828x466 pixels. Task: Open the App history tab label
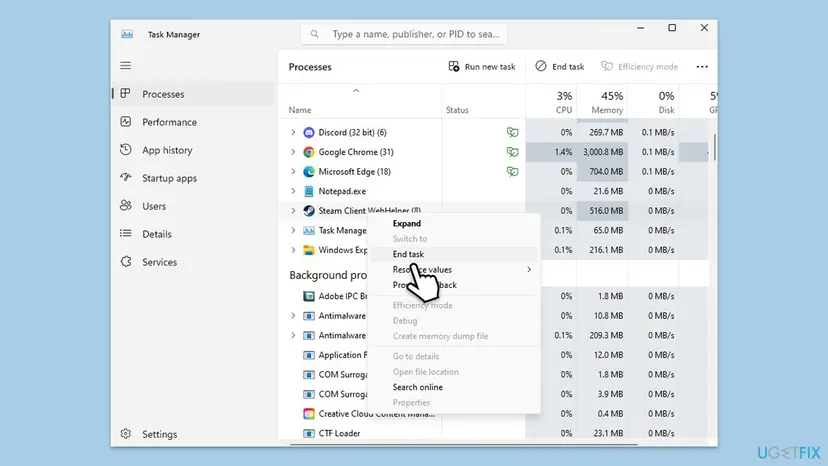pos(167,150)
